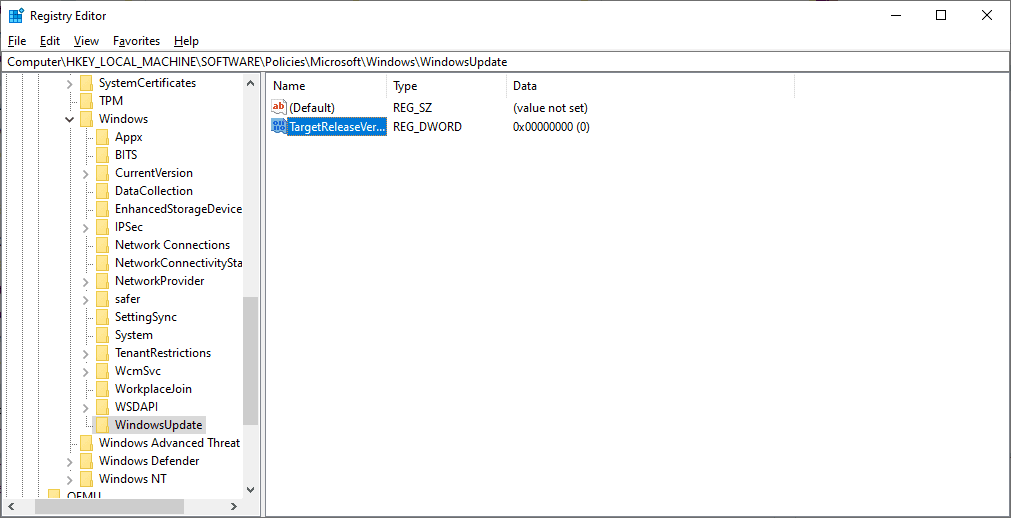Open the Help menu
This screenshot has height=518, width=1011.
[x=186, y=41]
